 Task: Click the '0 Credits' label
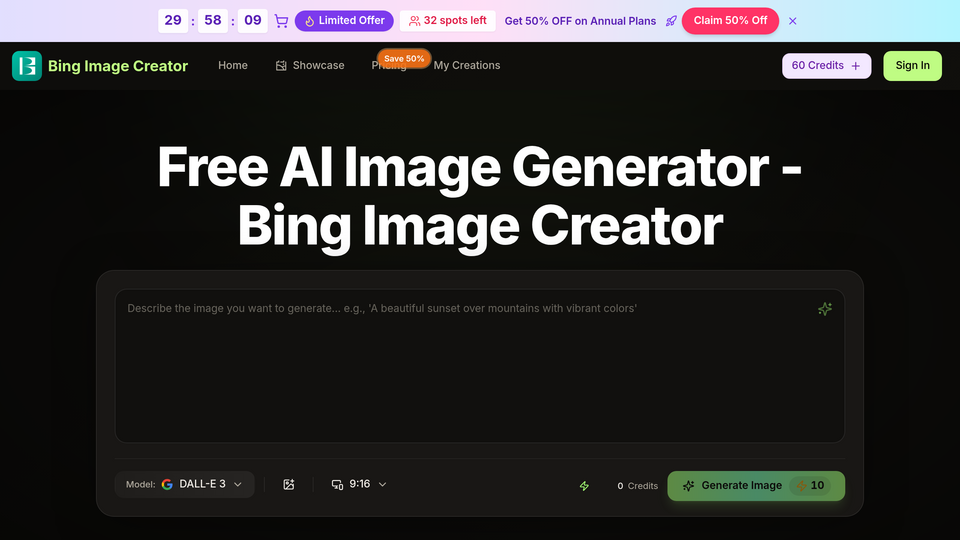point(637,486)
